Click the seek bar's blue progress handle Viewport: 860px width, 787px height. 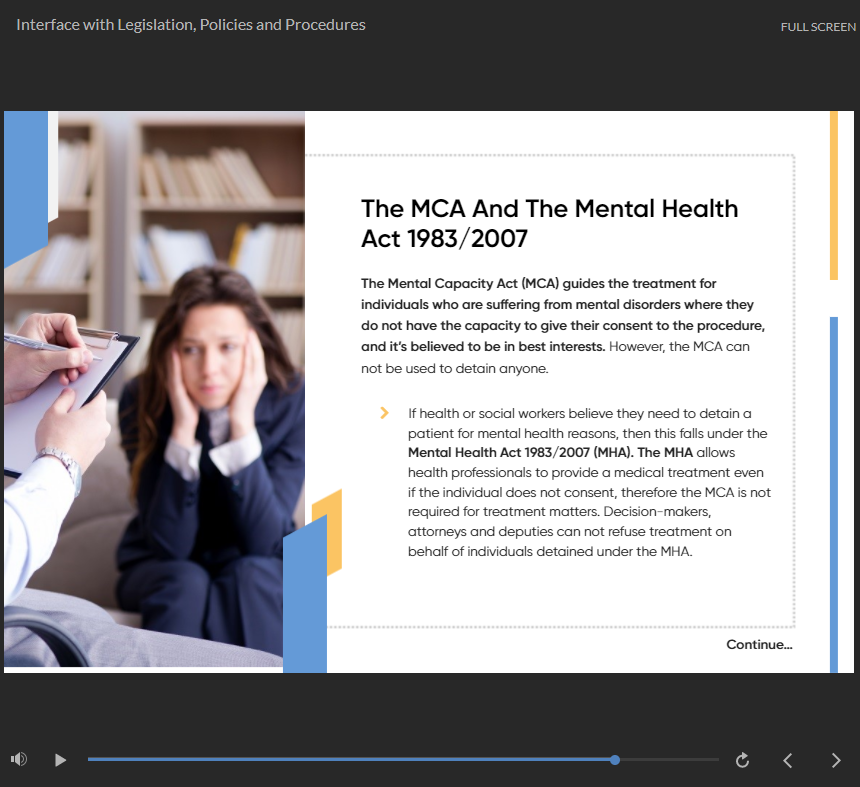click(615, 760)
